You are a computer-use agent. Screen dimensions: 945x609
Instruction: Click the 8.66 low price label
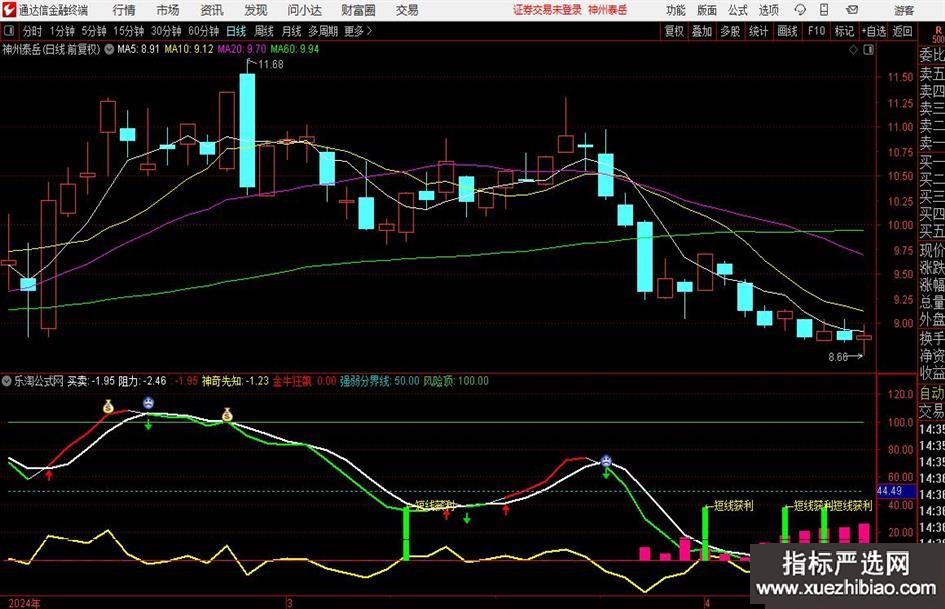pos(838,357)
